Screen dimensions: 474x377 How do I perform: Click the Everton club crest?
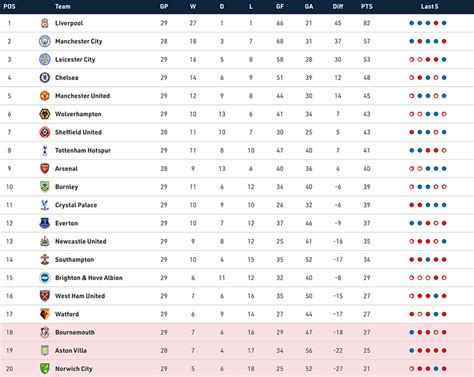pyautogui.click(x=45, y=223)
